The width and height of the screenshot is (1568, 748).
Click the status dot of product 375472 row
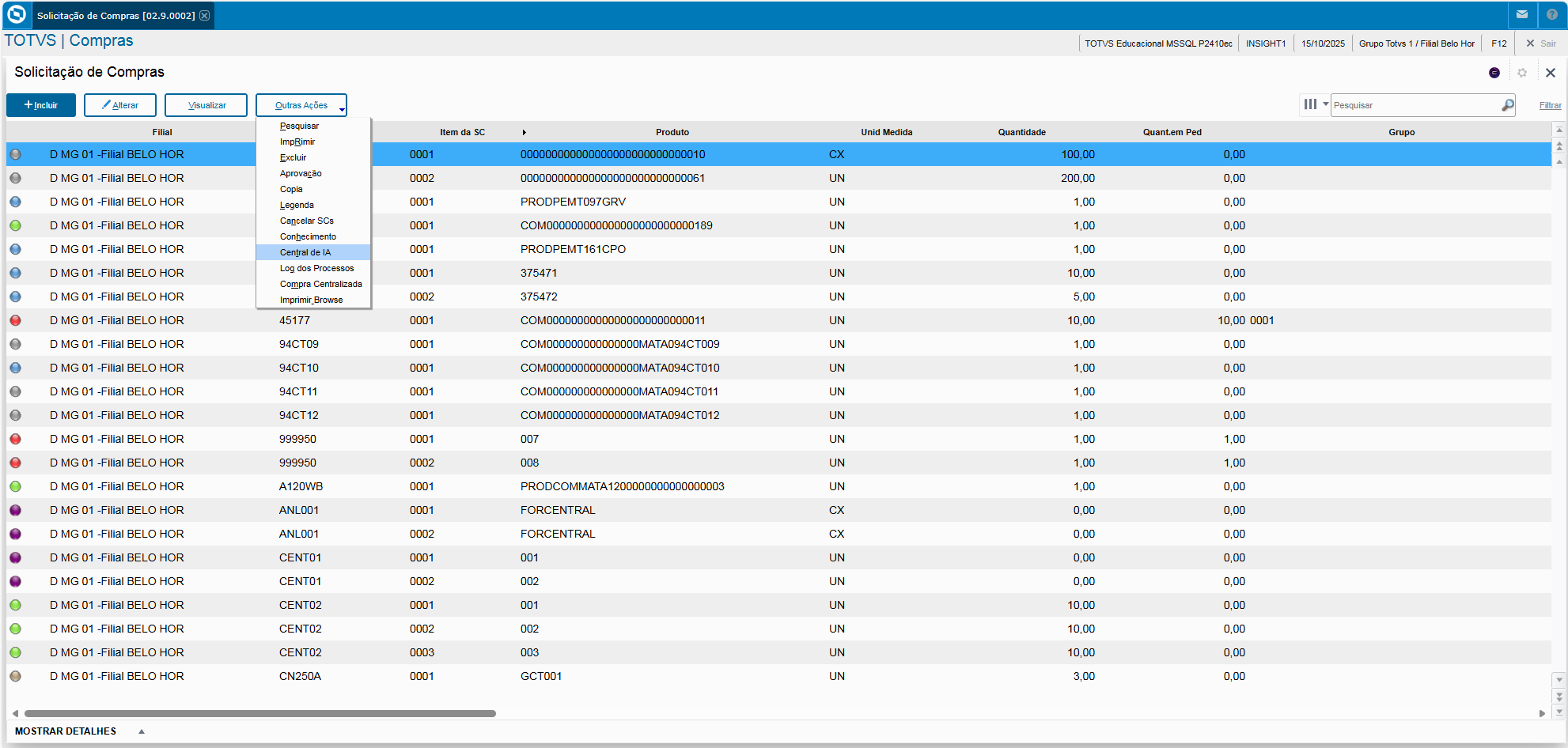[15, 297]
